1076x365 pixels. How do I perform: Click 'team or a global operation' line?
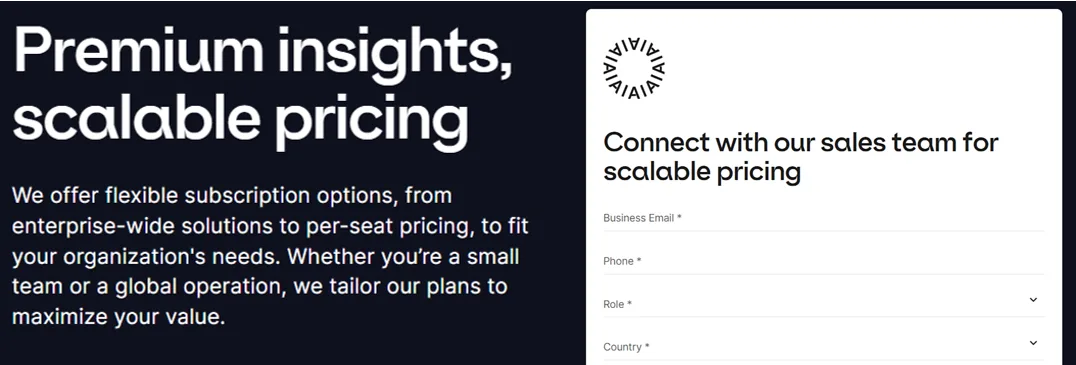click(148, 287)
